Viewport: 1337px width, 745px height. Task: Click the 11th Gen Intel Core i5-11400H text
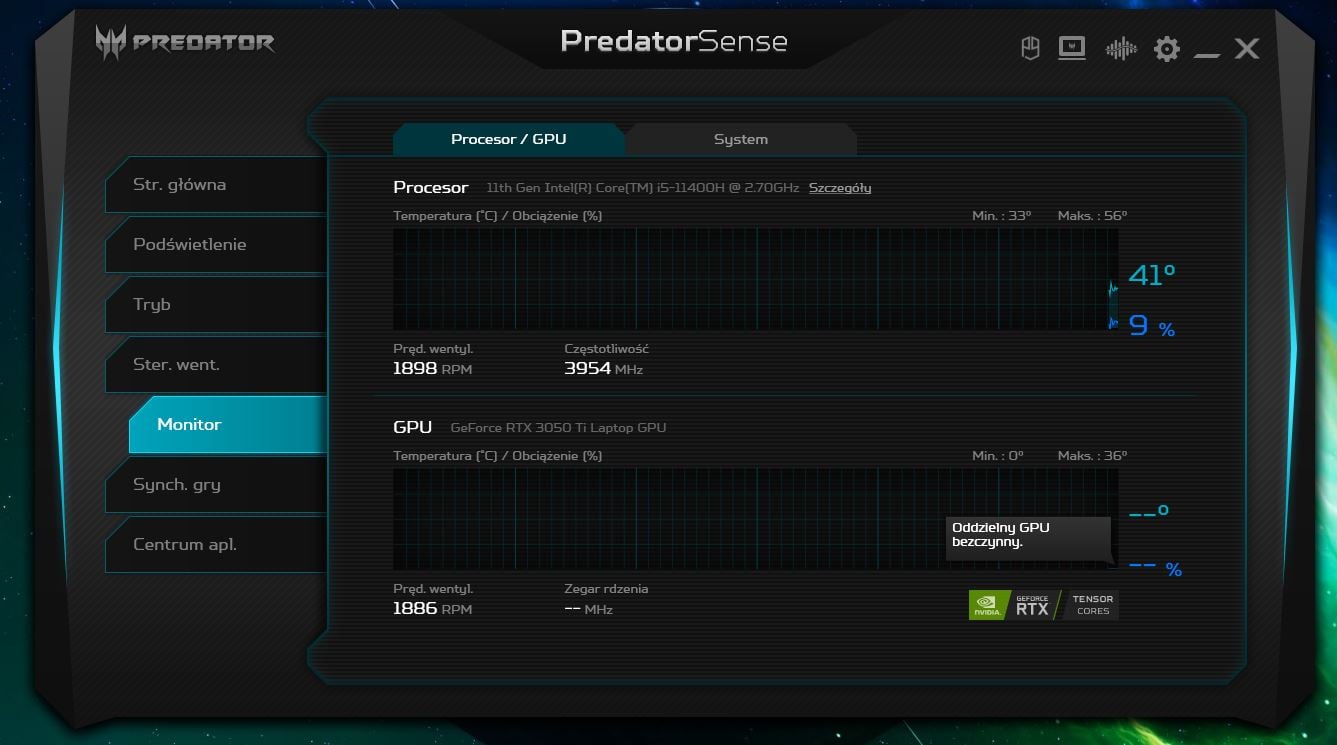point(642,187)
